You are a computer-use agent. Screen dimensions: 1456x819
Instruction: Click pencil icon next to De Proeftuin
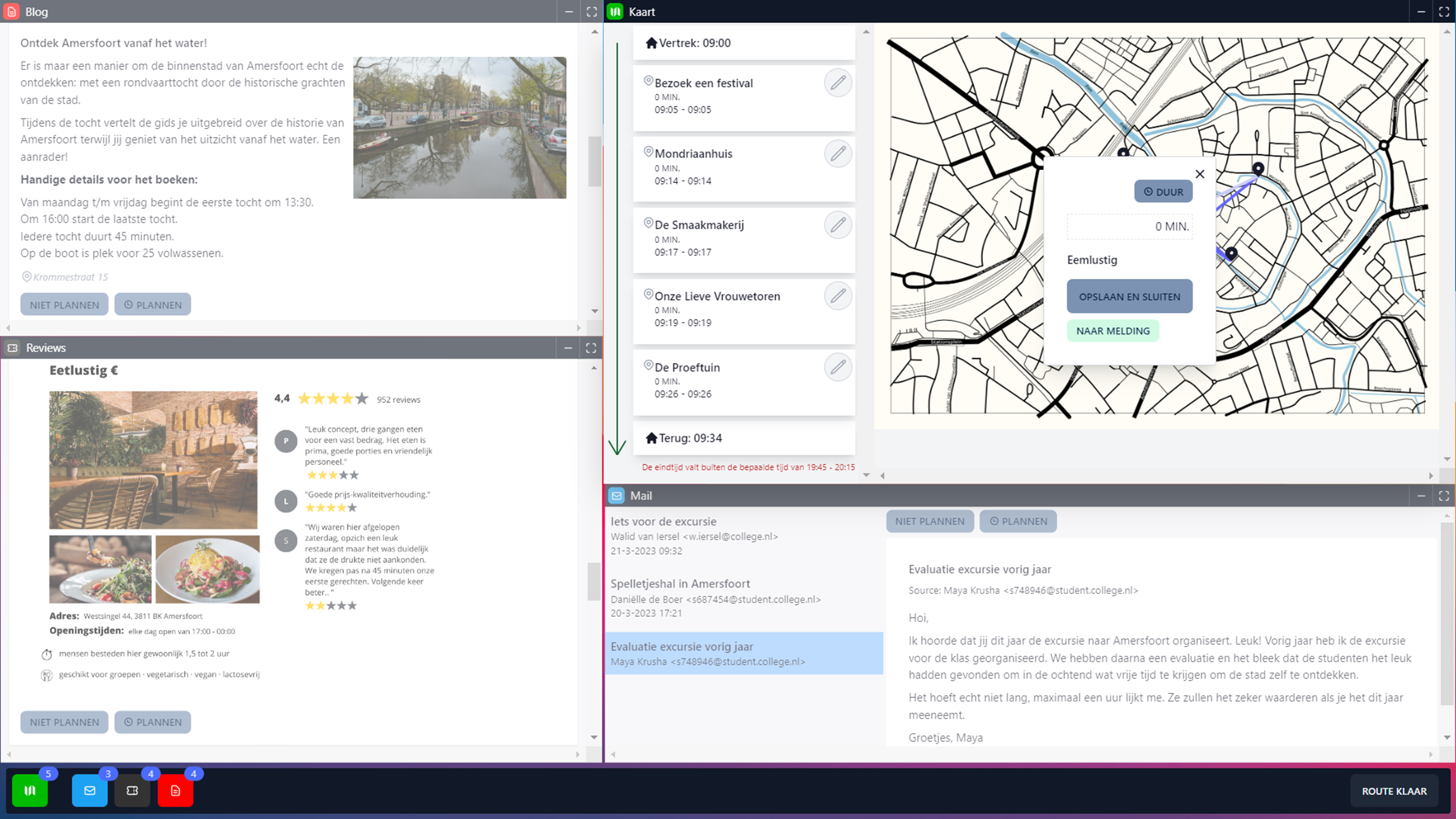pos(838,367)
